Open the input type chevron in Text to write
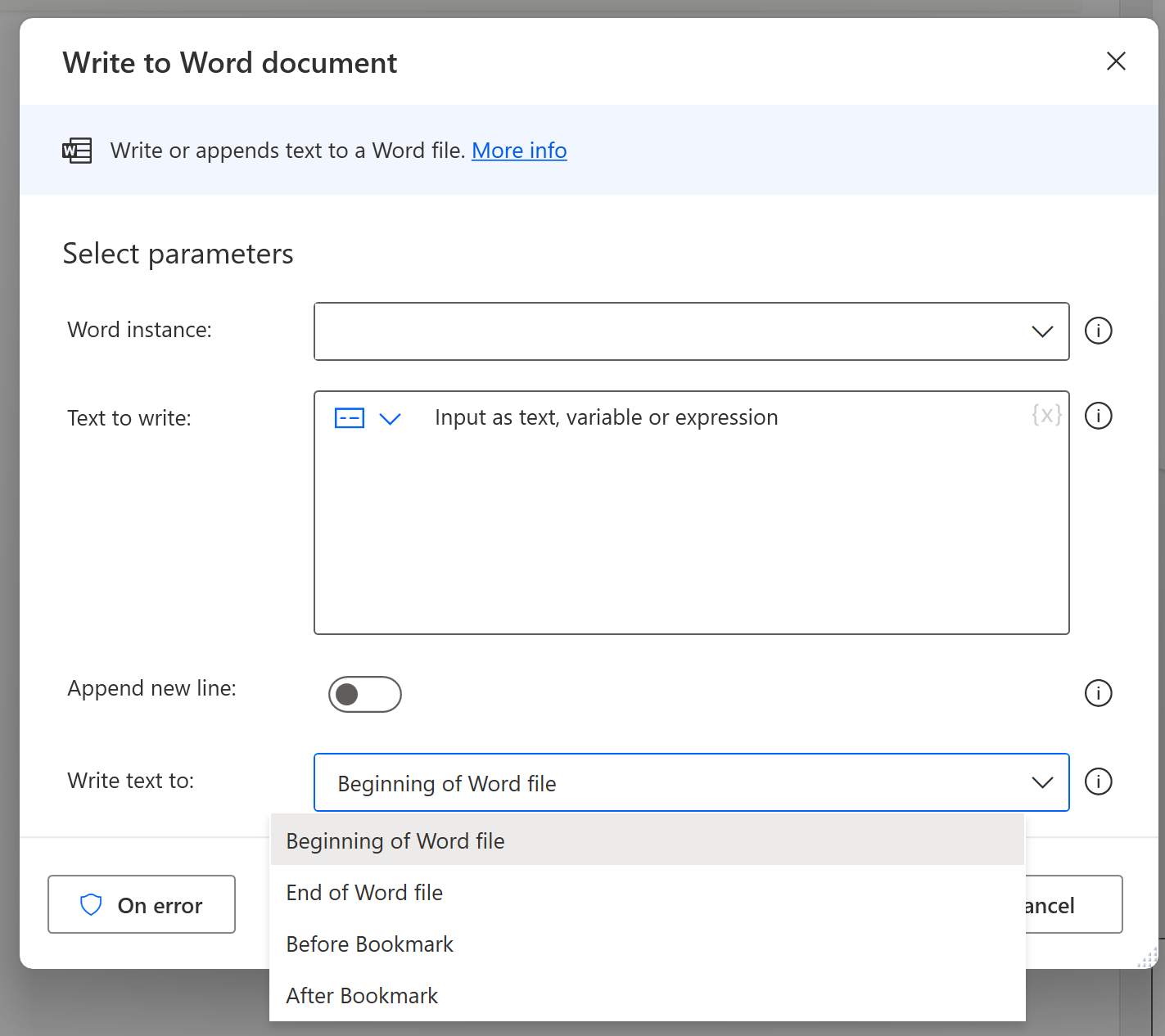1165x1036 pixels. coord(390,419)
